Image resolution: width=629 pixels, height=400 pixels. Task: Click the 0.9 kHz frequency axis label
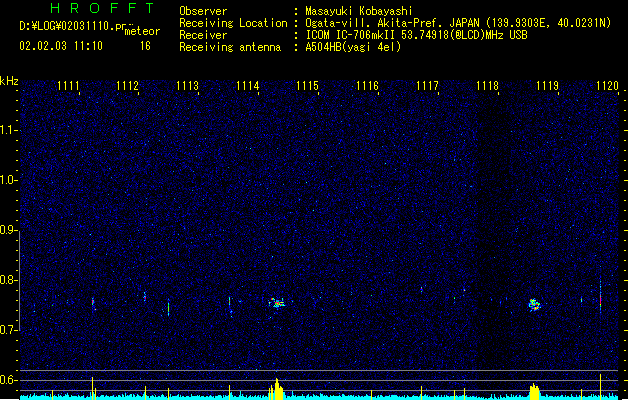click(x=8, y=230)
